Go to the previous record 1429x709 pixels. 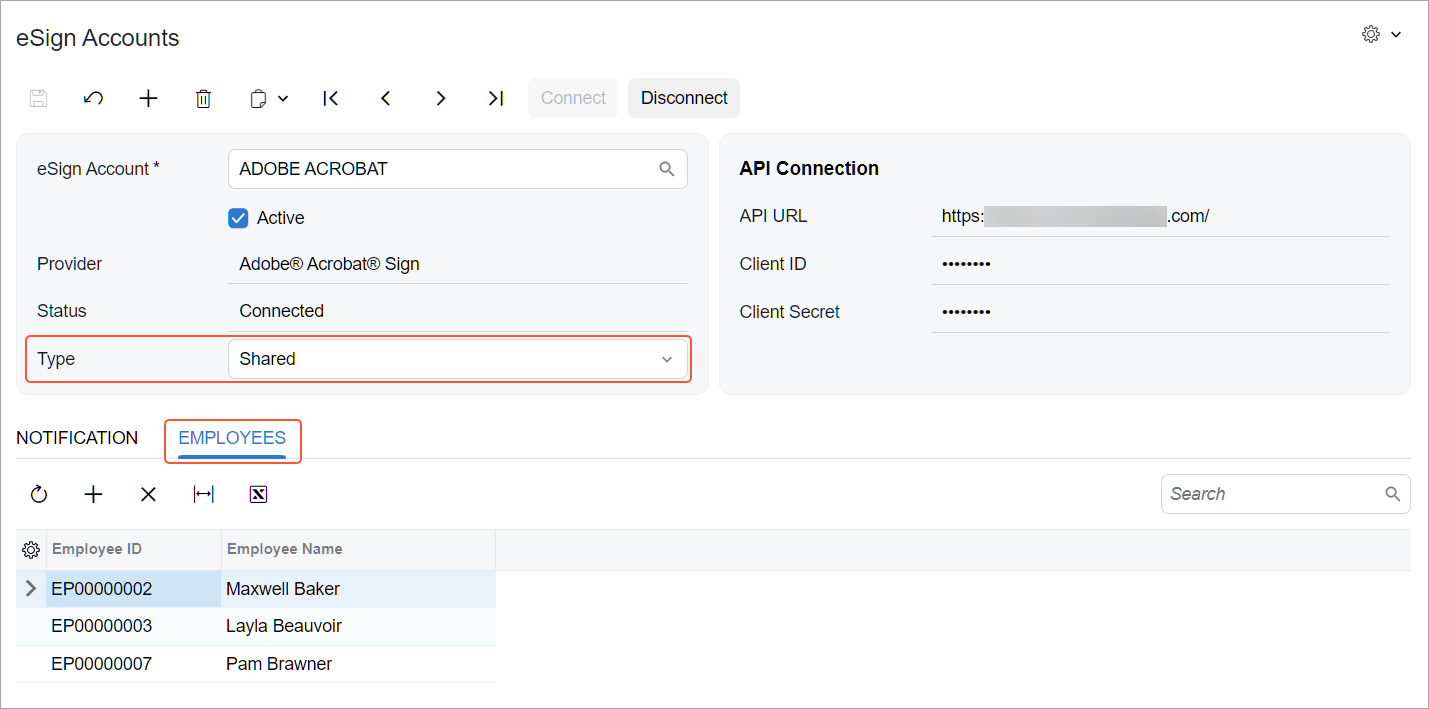385,98
